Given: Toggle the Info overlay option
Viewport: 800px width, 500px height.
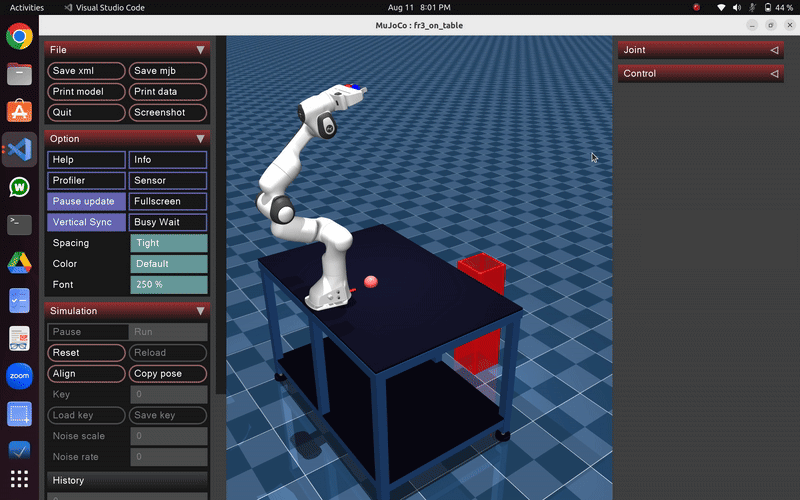Looking at the screenshot, I should tap(168, 160).
